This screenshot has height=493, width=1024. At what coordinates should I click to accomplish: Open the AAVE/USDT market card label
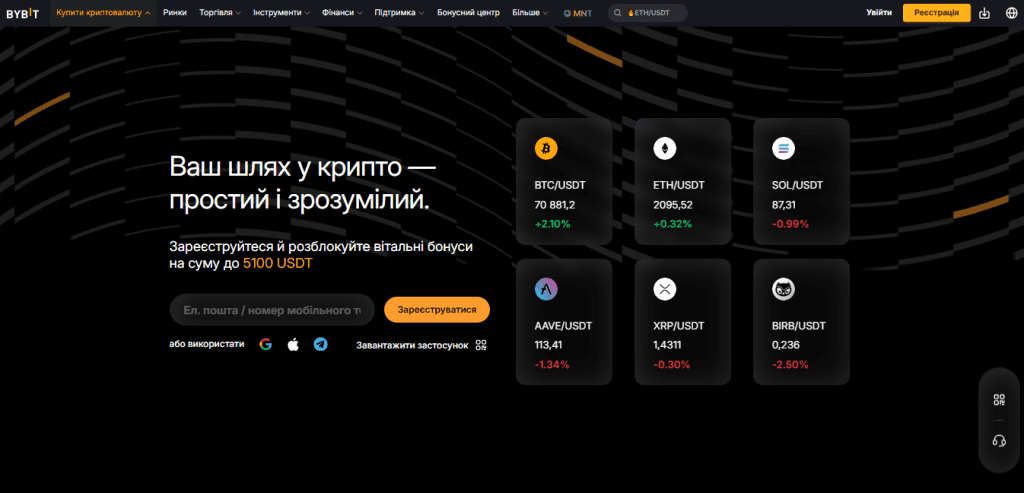point(562,325)
